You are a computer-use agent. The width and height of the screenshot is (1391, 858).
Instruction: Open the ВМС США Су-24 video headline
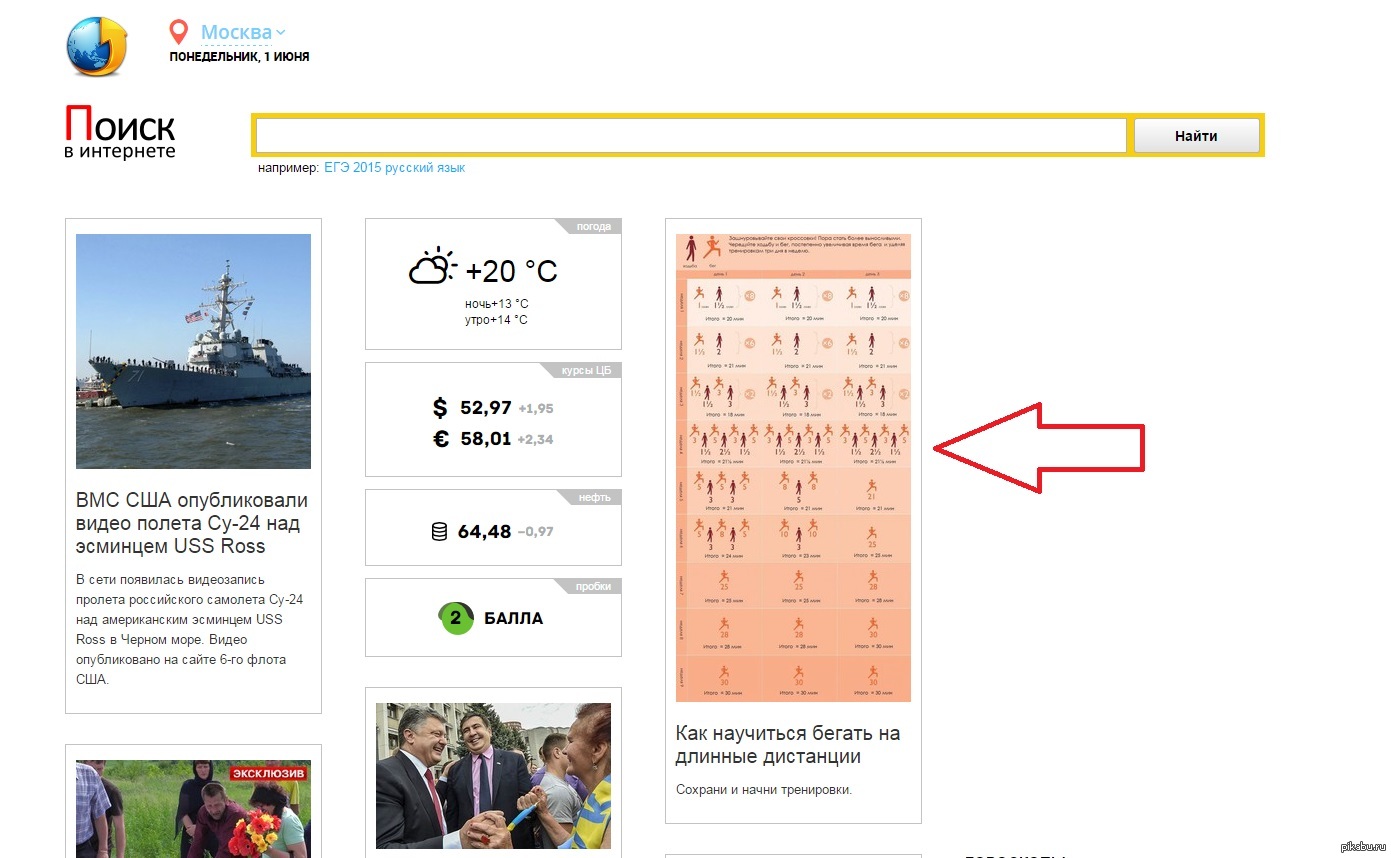(192, 523)
